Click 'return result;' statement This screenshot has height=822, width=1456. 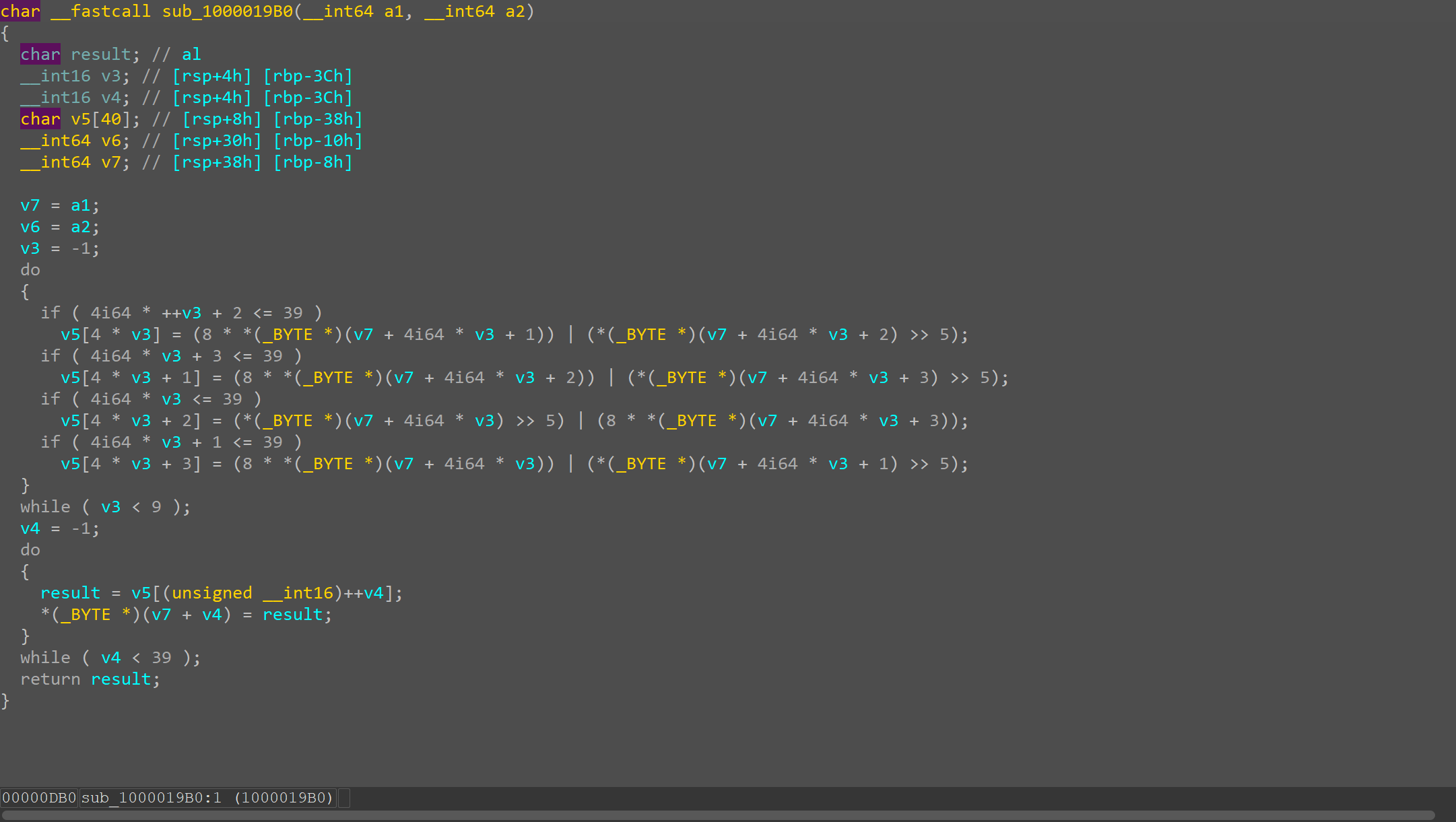tap(90, 679)
